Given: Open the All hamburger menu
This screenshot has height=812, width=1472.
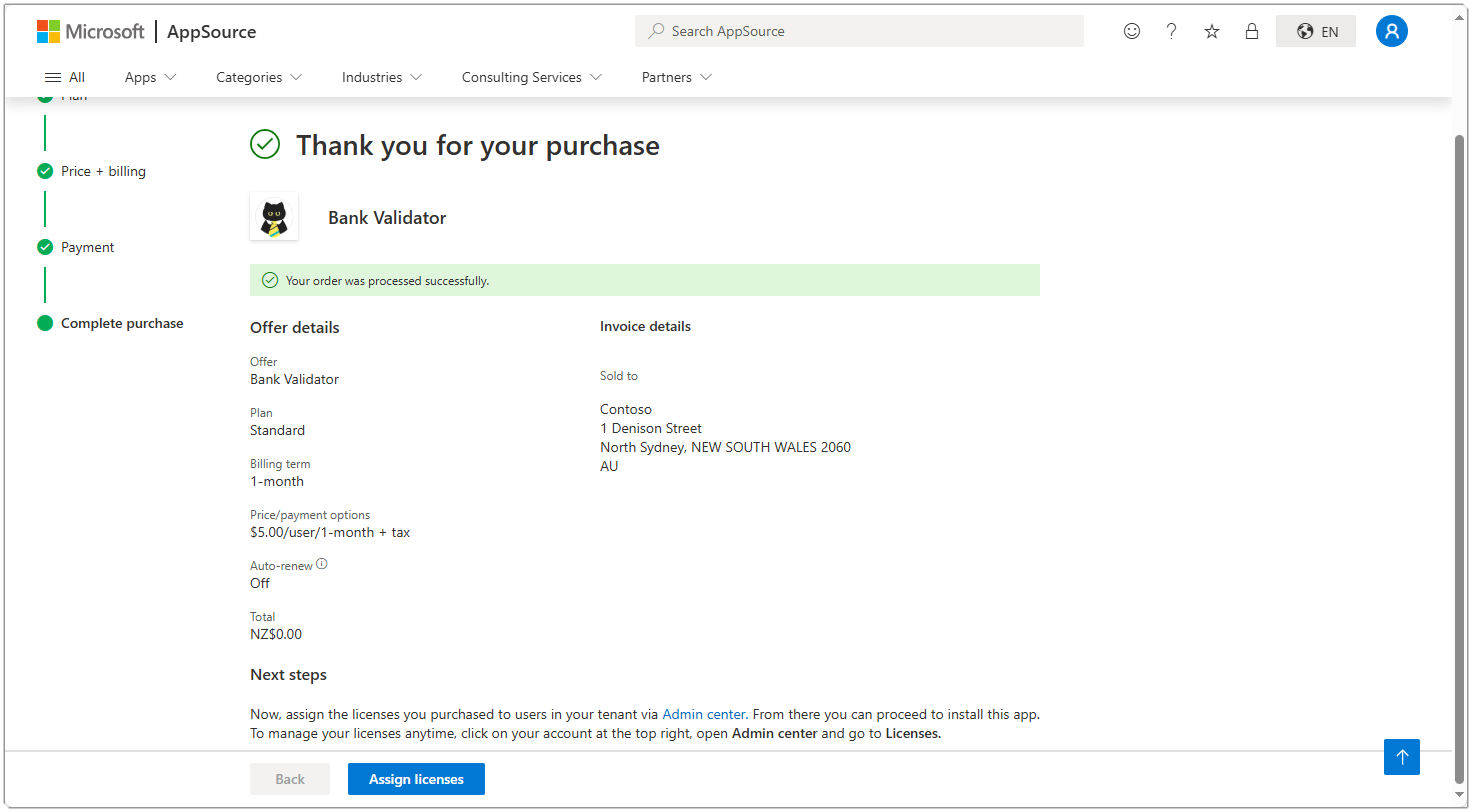Looking at the screenshot, I should pyautogui.click(x=65, y=77).
